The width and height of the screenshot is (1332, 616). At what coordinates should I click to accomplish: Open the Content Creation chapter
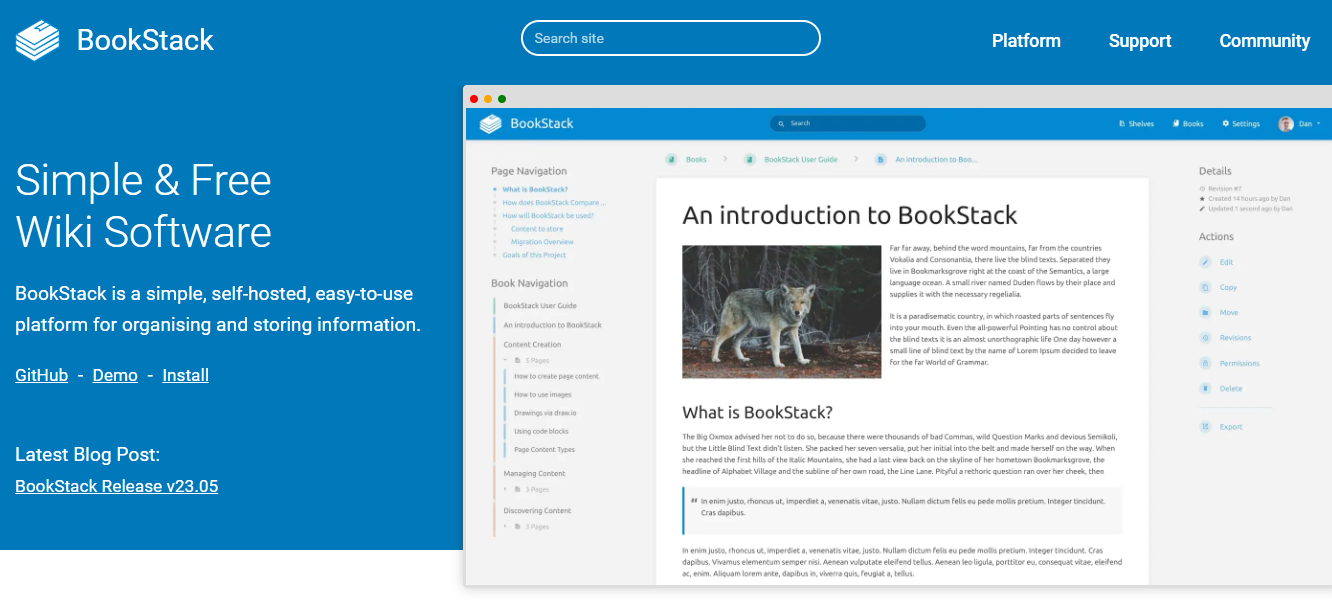(x=532, y=344)
